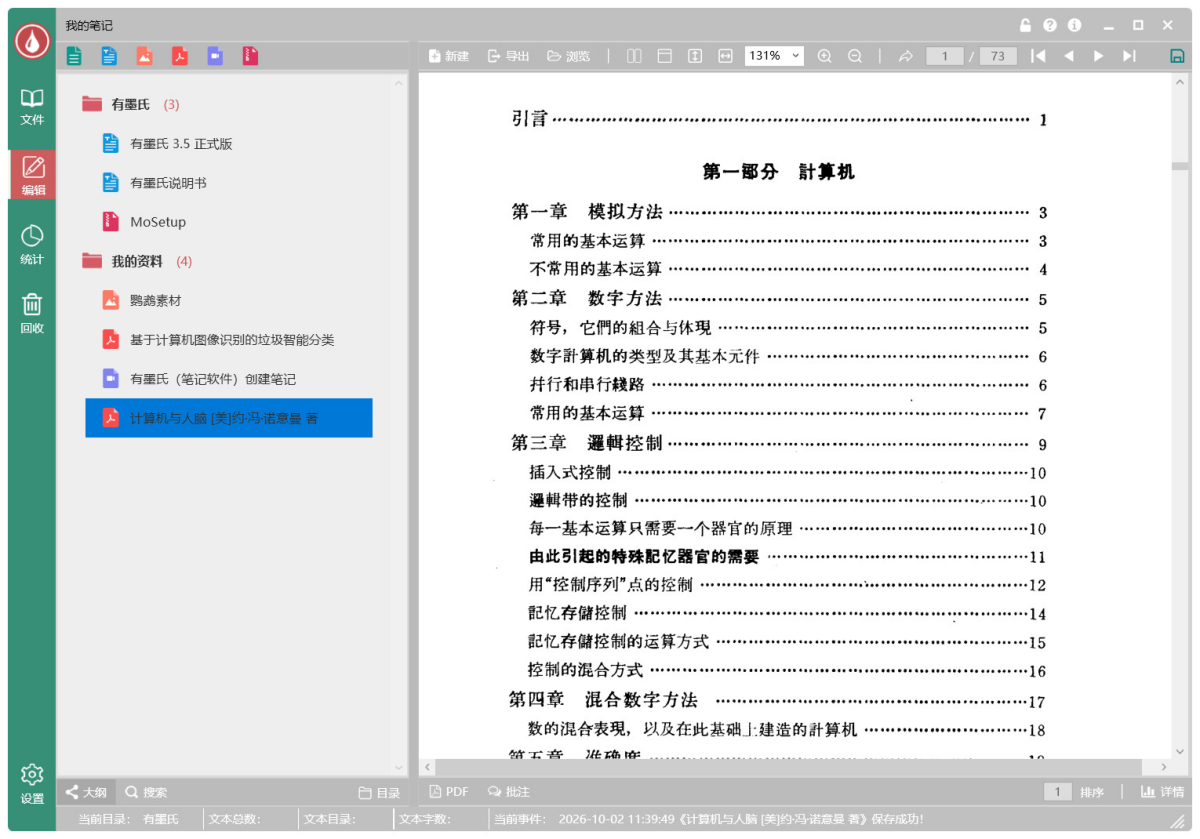Image resolution: width=1200 pixels, height=839 pixels.
Task: Open the 详情 details panel
Action: (1163, 792)
